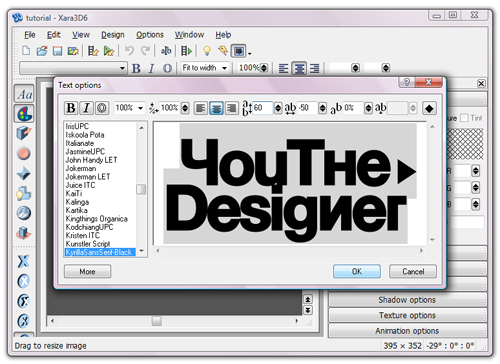
Task: Click the New document icon in main toolbar
Action: tap(26, 51)
